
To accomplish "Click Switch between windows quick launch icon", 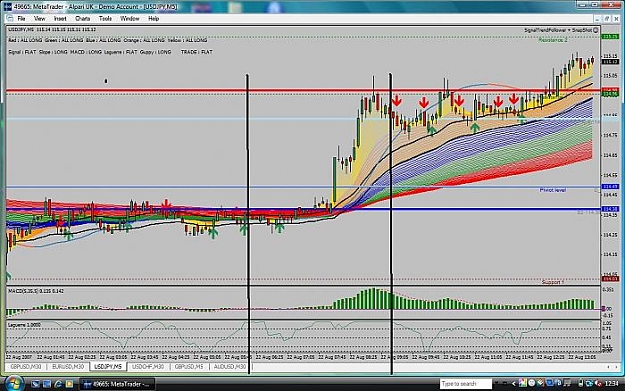I will [47, 384].
